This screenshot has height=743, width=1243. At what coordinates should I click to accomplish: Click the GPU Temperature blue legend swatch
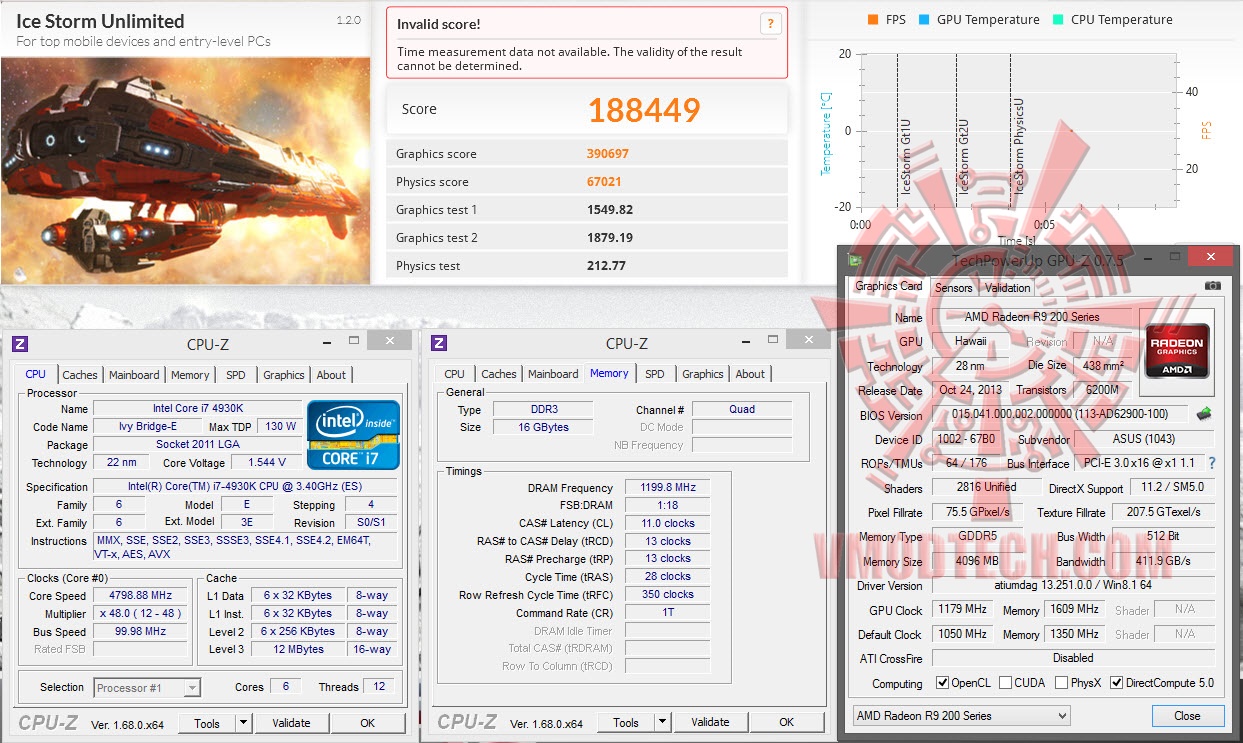[x=925, y=20]
